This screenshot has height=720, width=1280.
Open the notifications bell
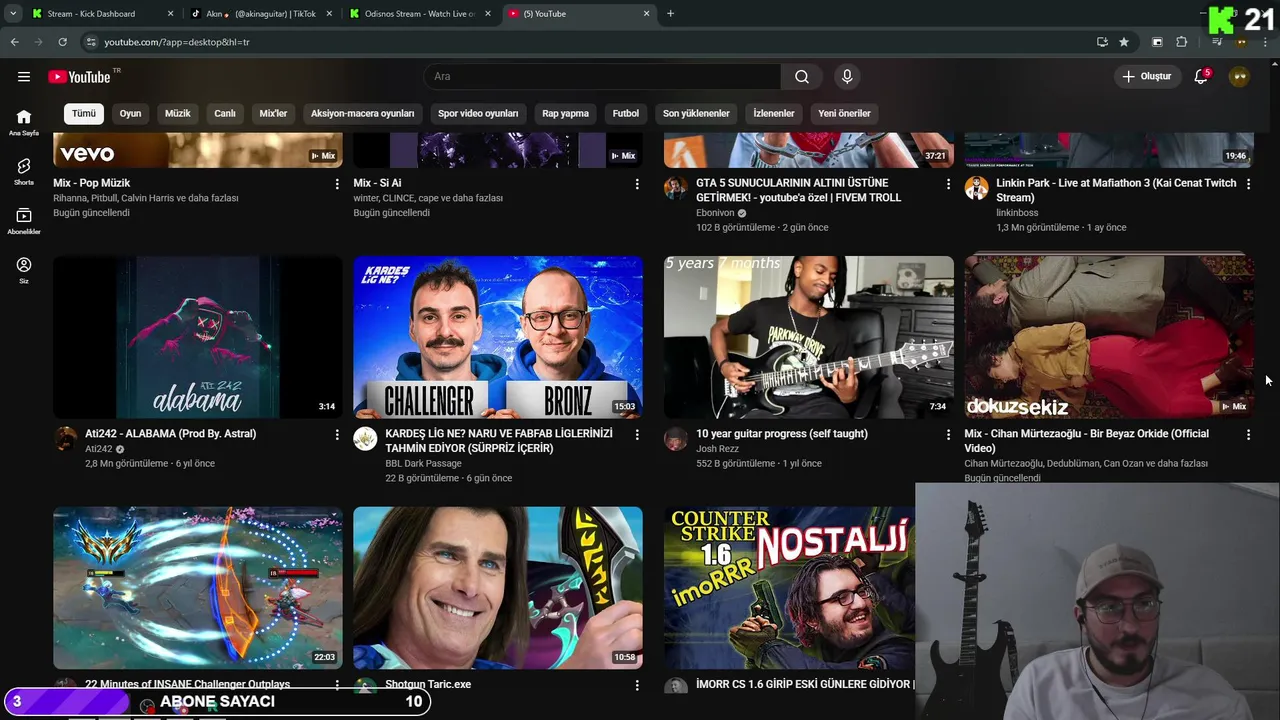(x=1201, y=77)
